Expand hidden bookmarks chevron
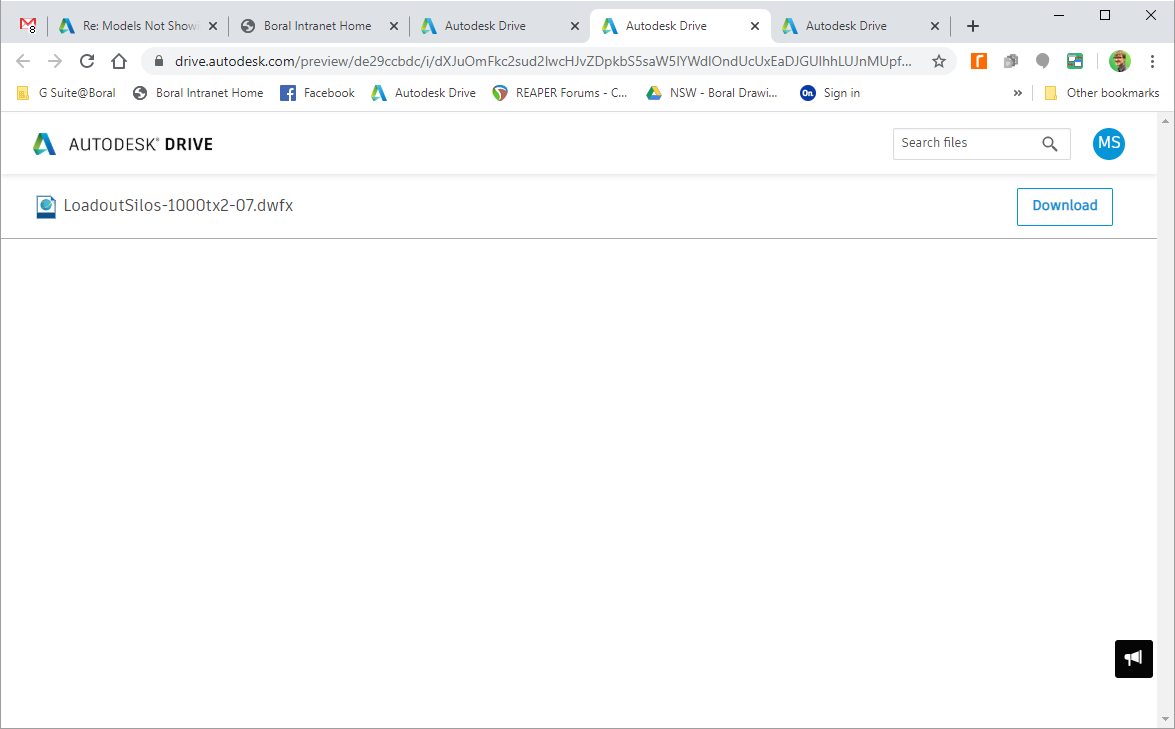Viewport: 1175px width, 729px height. [1018, 93]
